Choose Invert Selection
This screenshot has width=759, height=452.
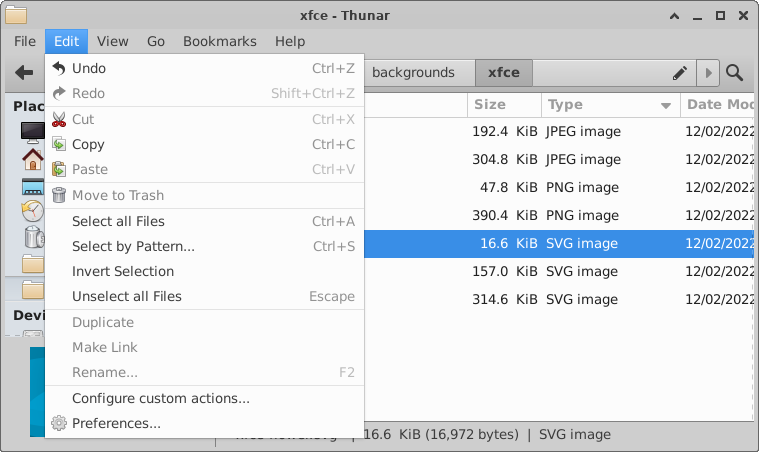coord(204,271)
